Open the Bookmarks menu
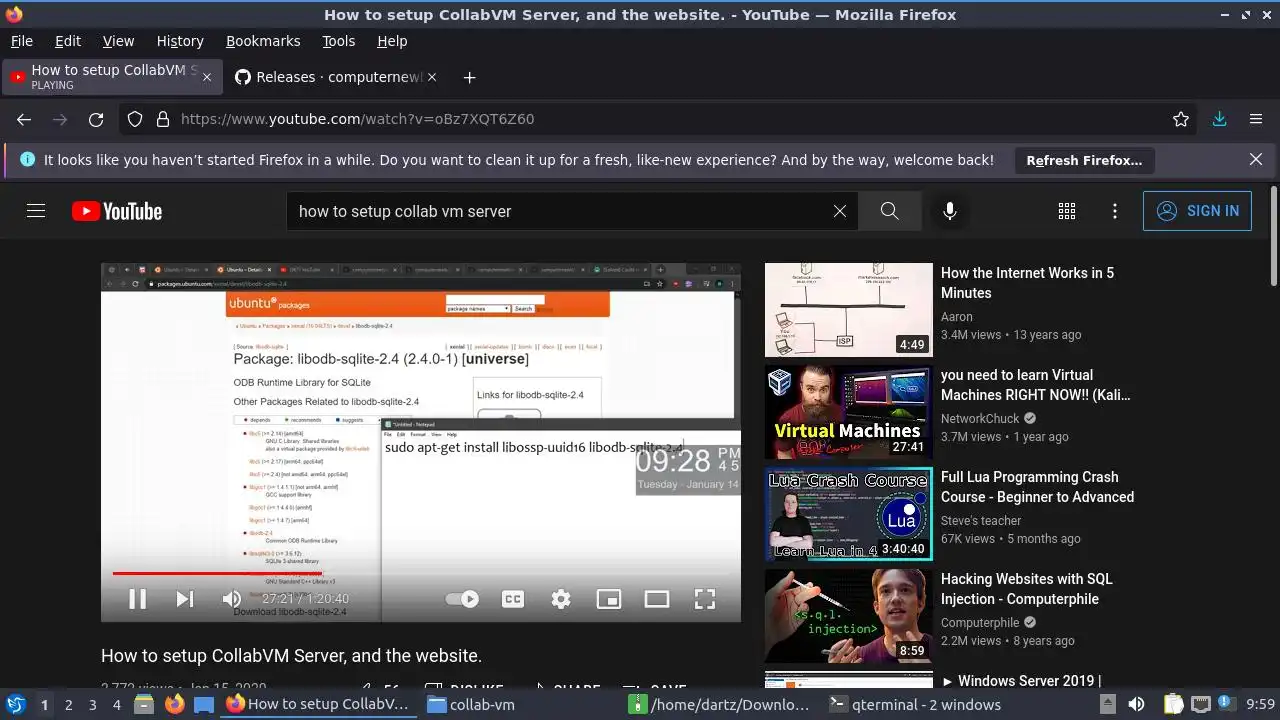Viewport: 1280px width, 720px height. pyautogui.click(x=263, y=41)
